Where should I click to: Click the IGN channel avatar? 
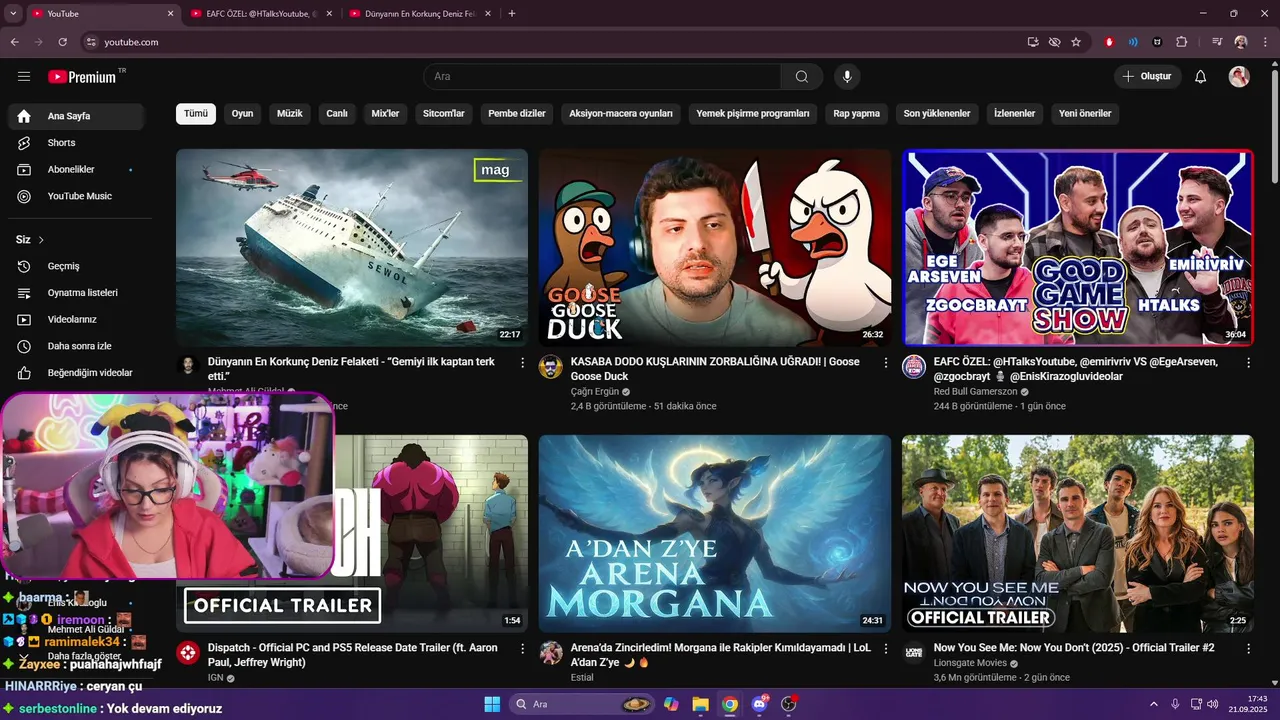tap(188, 653)
